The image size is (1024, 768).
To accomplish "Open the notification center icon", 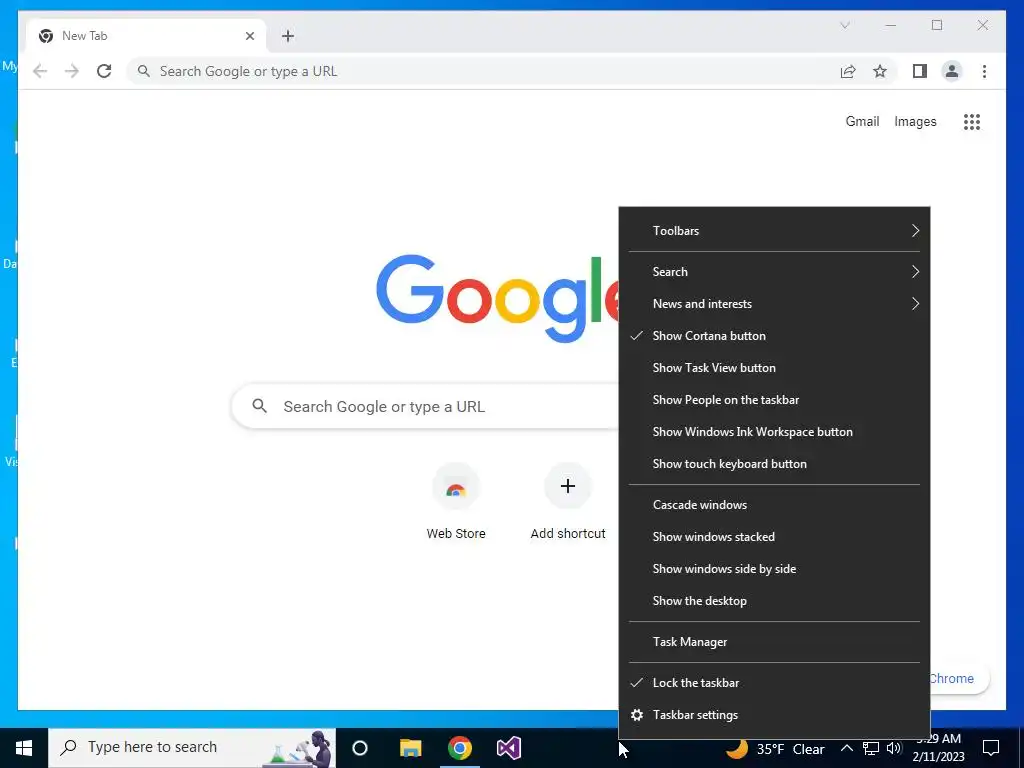I will click(991, 748).
